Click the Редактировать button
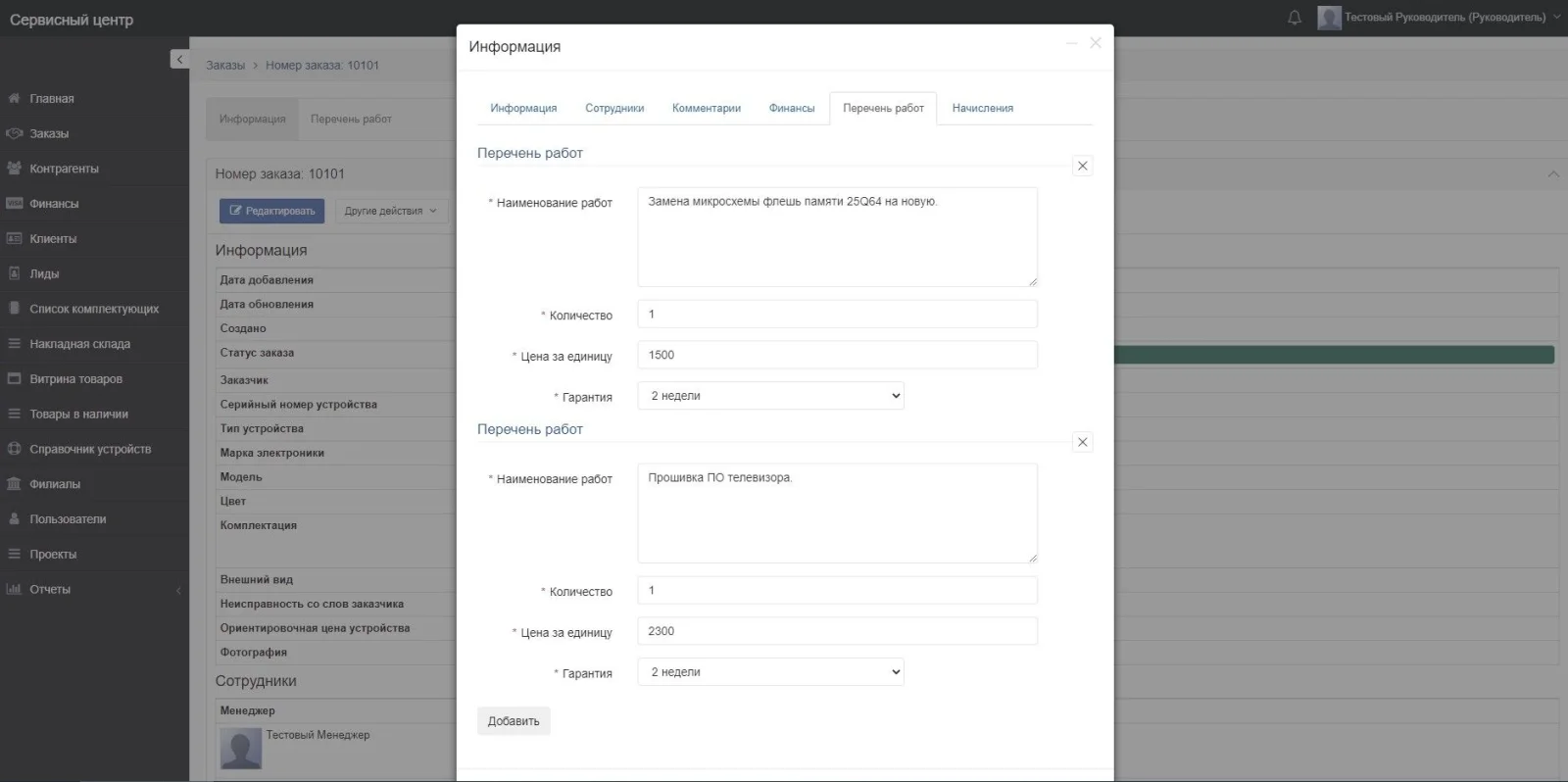 click(271, 211)
